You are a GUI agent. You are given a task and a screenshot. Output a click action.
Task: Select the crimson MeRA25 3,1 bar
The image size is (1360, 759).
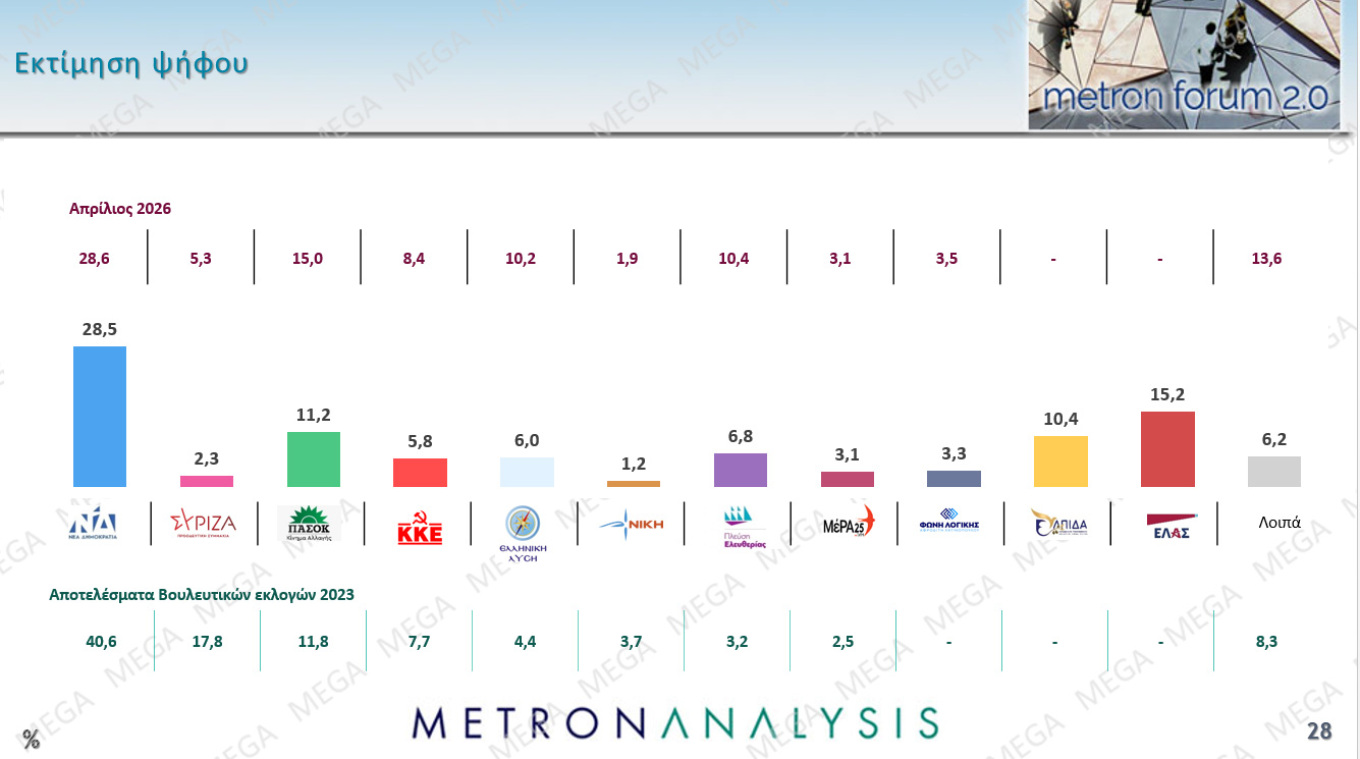click(847, 479)
